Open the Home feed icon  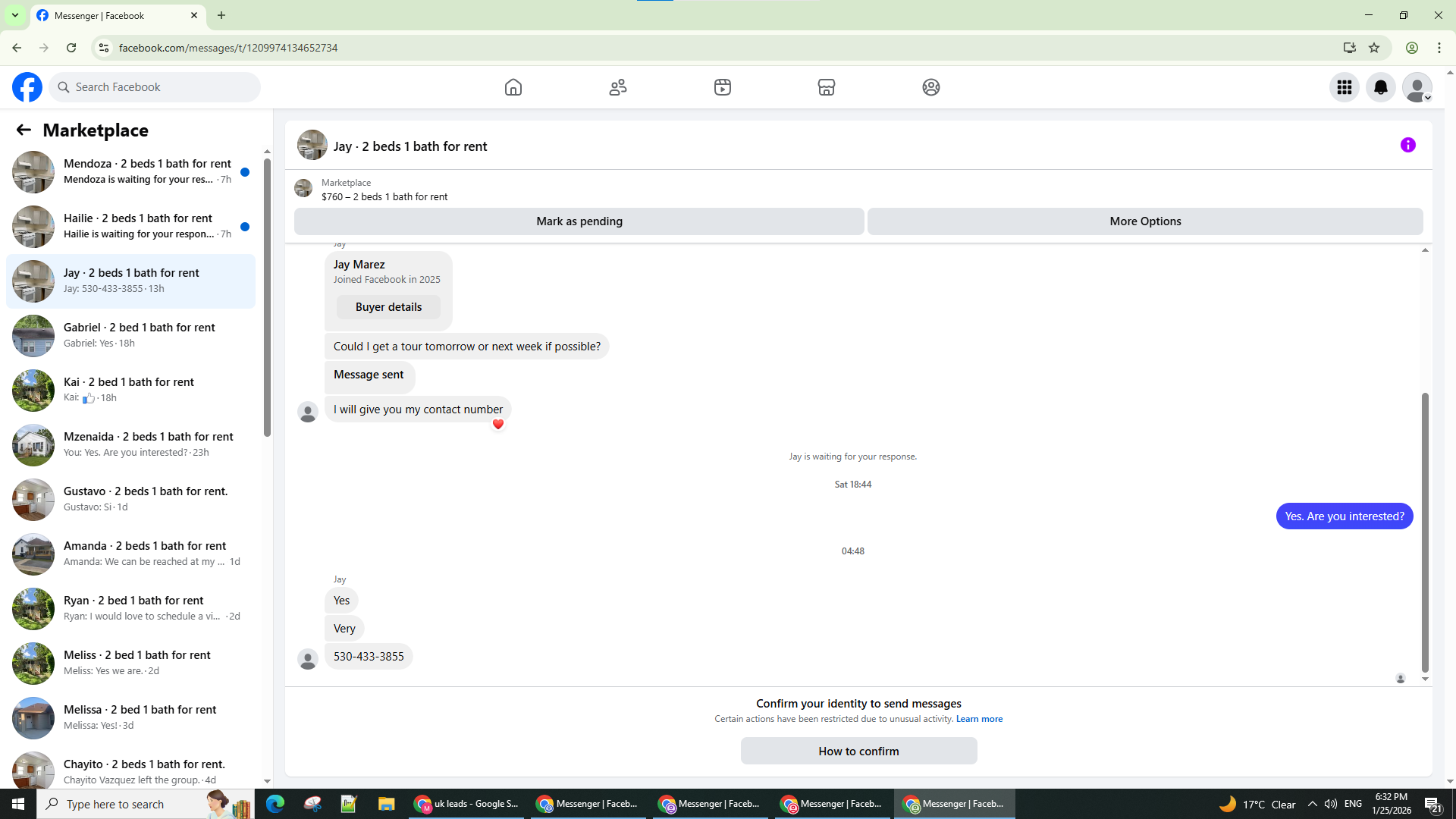click(x=513, y=87)
